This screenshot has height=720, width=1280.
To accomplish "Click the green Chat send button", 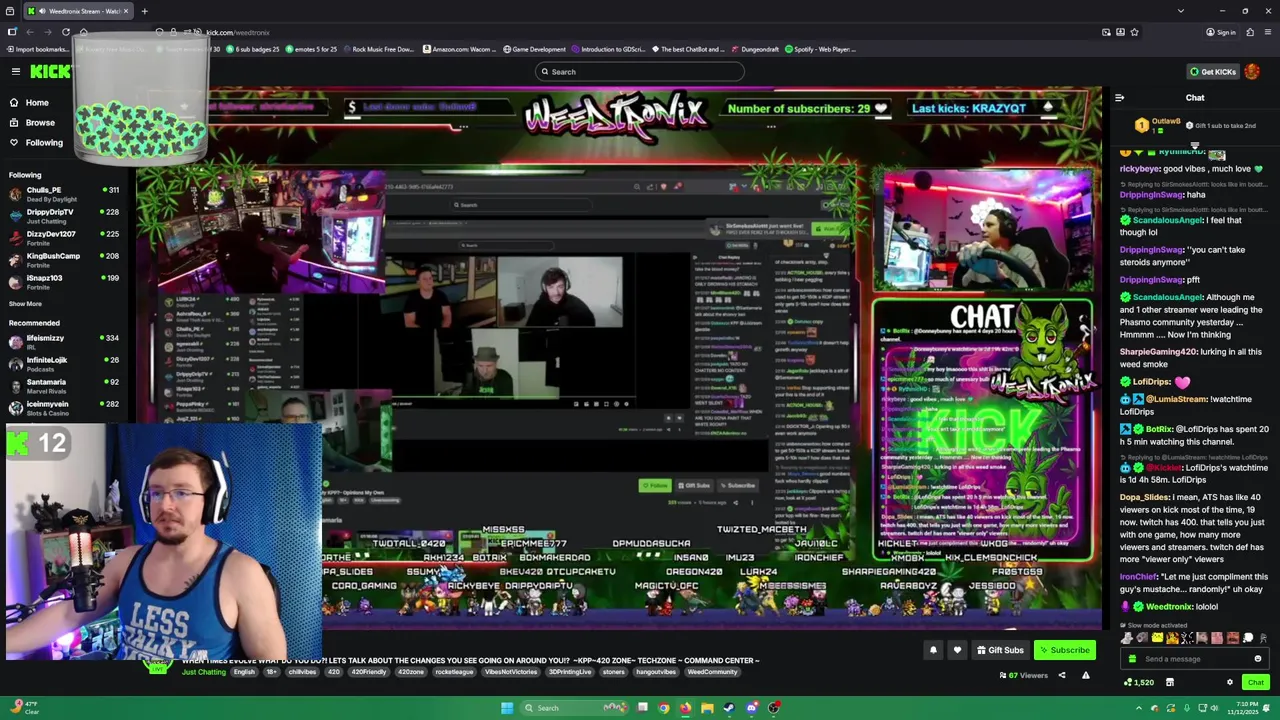I will 1255,682.
